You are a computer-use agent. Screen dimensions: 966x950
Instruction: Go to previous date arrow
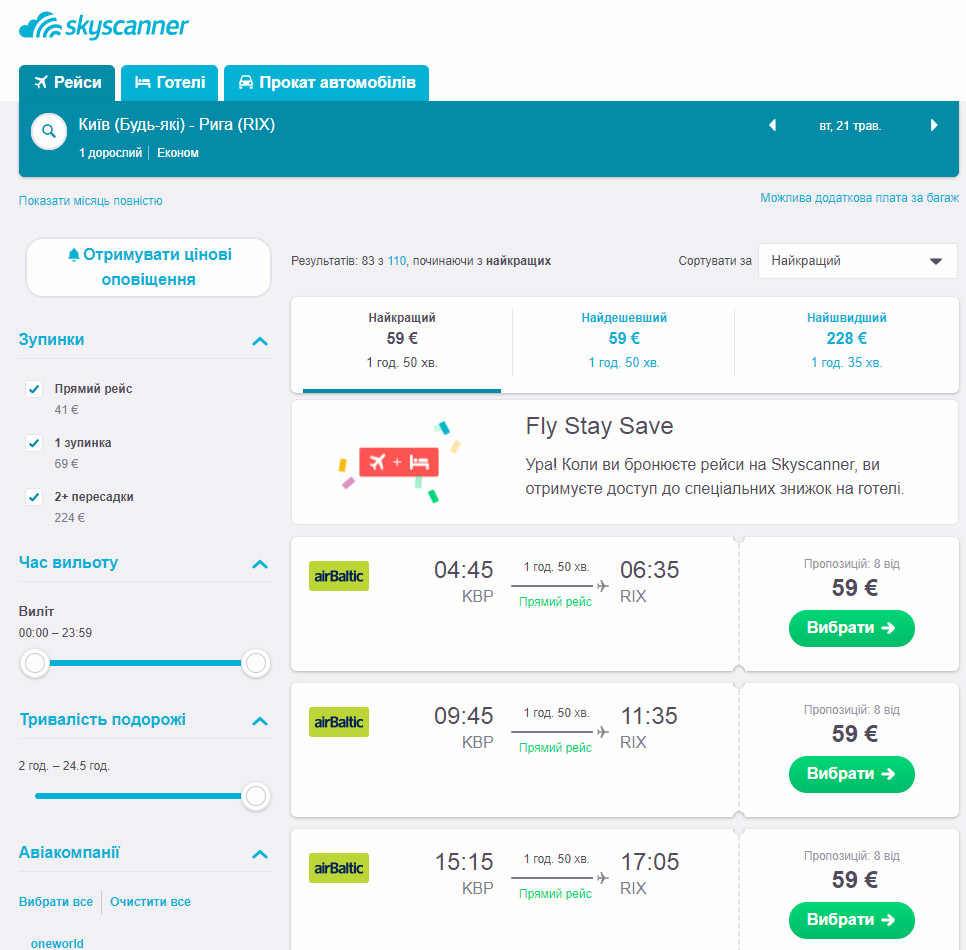click(x=773, y=125)
